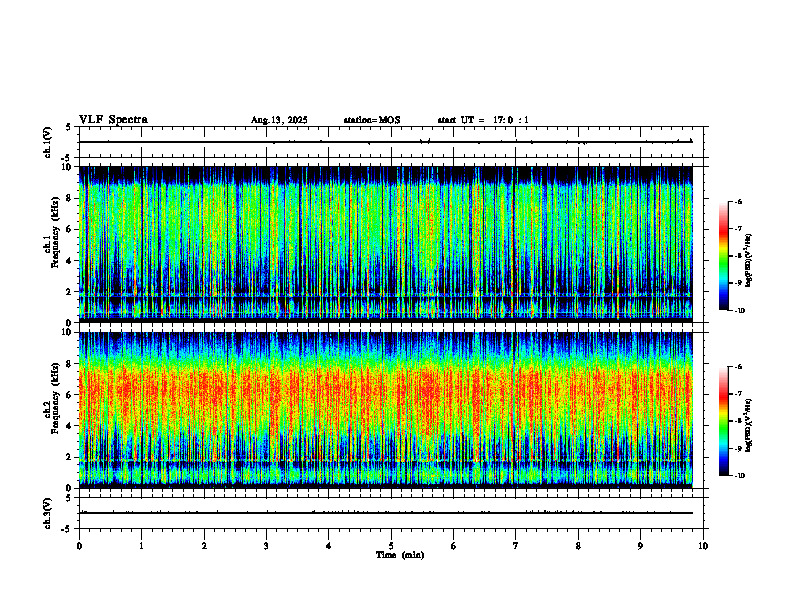Click the ch.1 color scale "-10" label
This screenshot has width=792, height=612.
[x=739, y=311]
